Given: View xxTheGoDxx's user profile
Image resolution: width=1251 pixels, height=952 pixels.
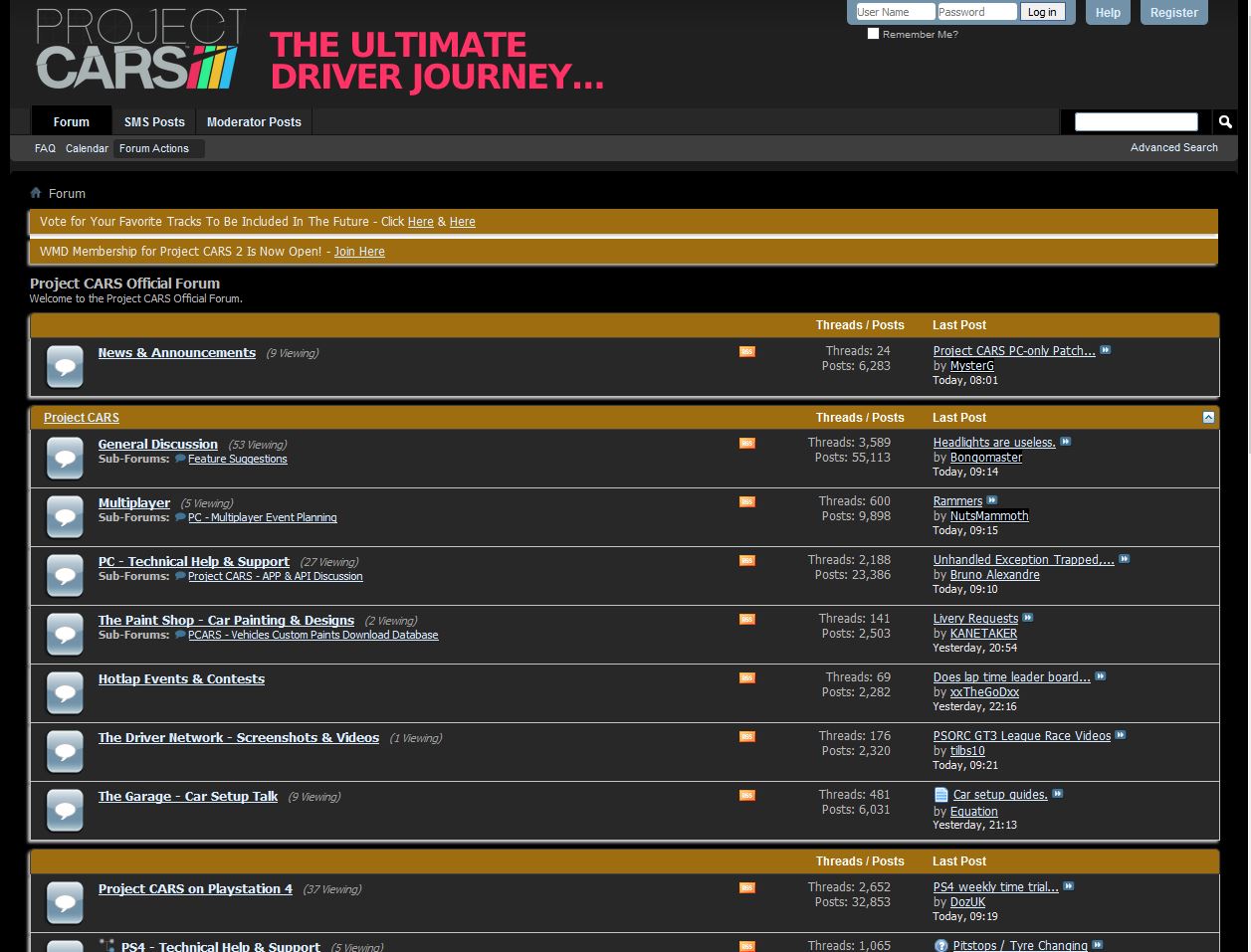Looking at the screenshot, I should point(984,692).
